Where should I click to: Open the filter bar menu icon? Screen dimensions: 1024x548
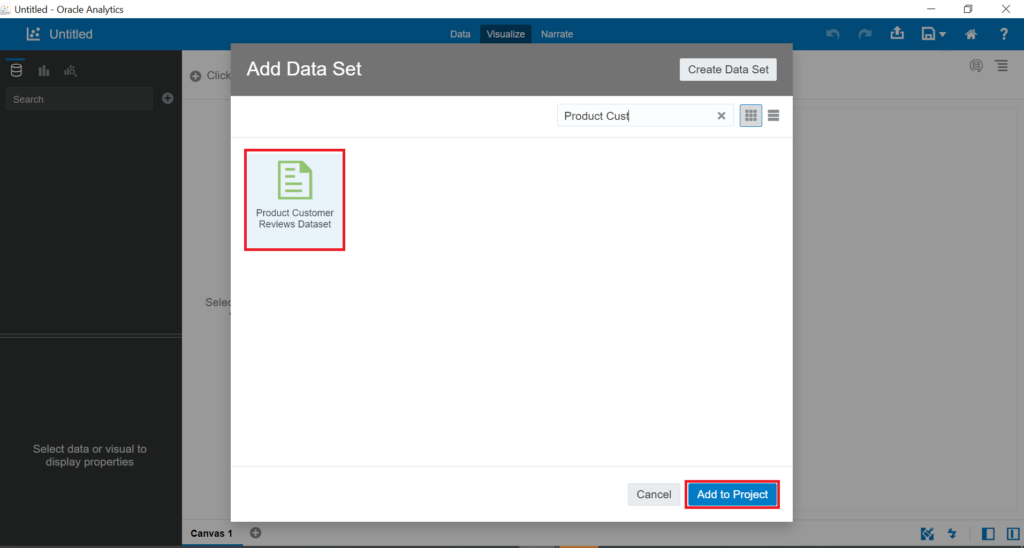(x=1002, y=65)
